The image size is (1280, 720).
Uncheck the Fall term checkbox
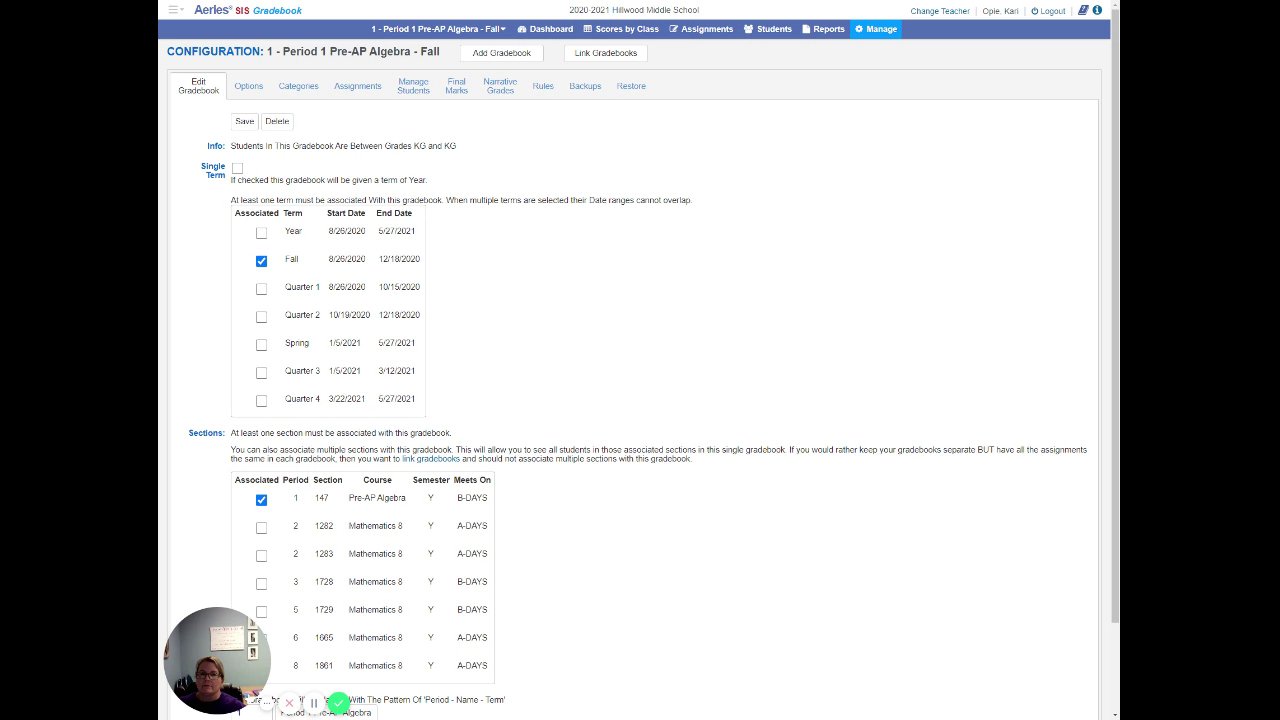[261, 261]
